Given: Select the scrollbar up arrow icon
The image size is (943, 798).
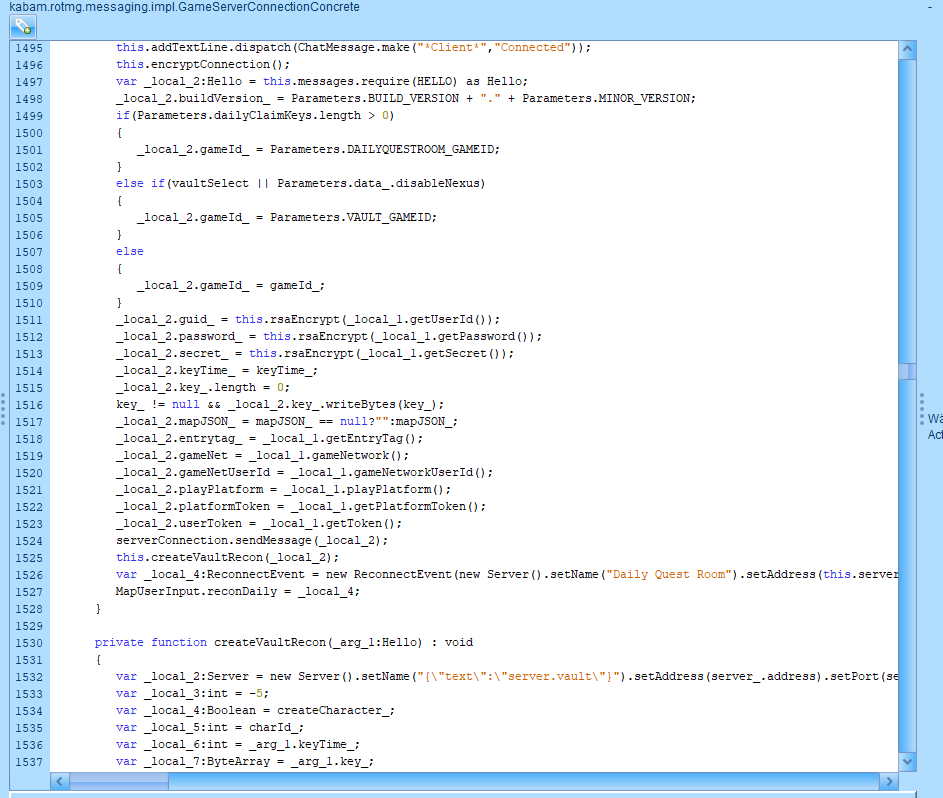Looking at the screenshot, I should click(908, 47).
